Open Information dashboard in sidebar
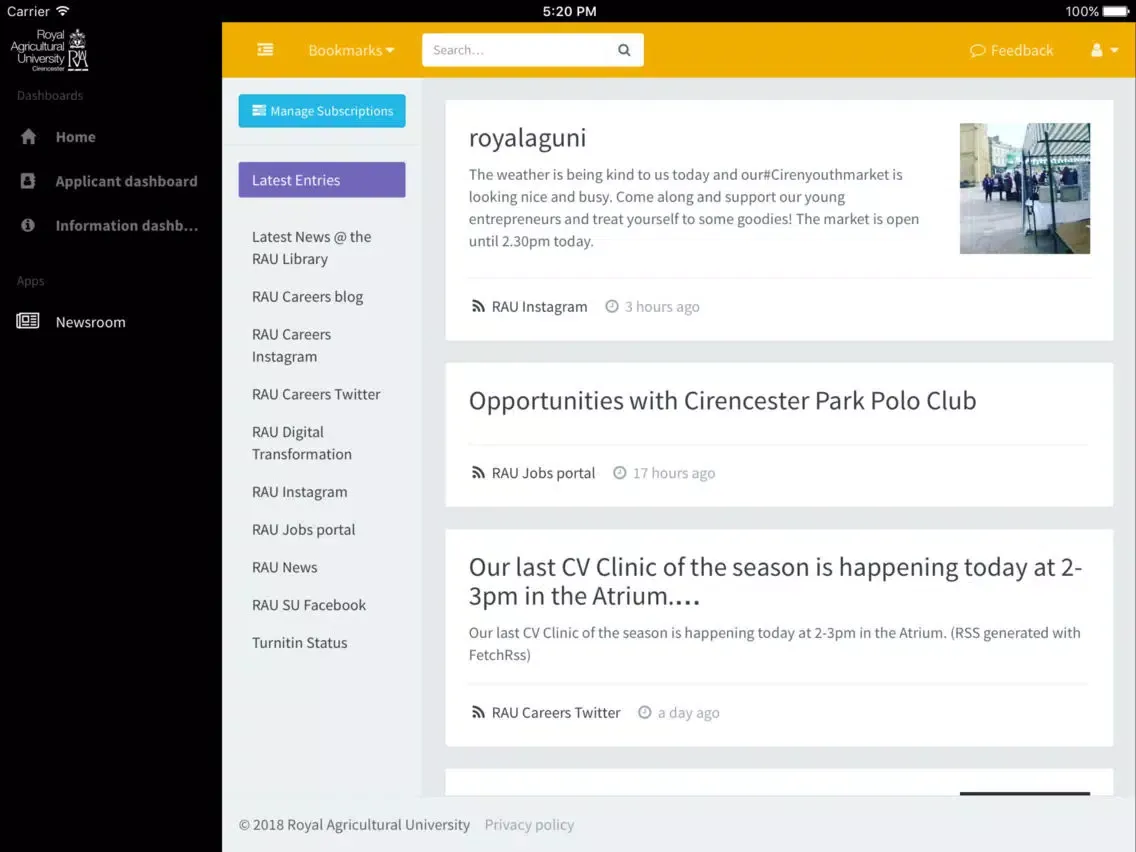The height and width of the screenshot is (852, 1136). 127,225
